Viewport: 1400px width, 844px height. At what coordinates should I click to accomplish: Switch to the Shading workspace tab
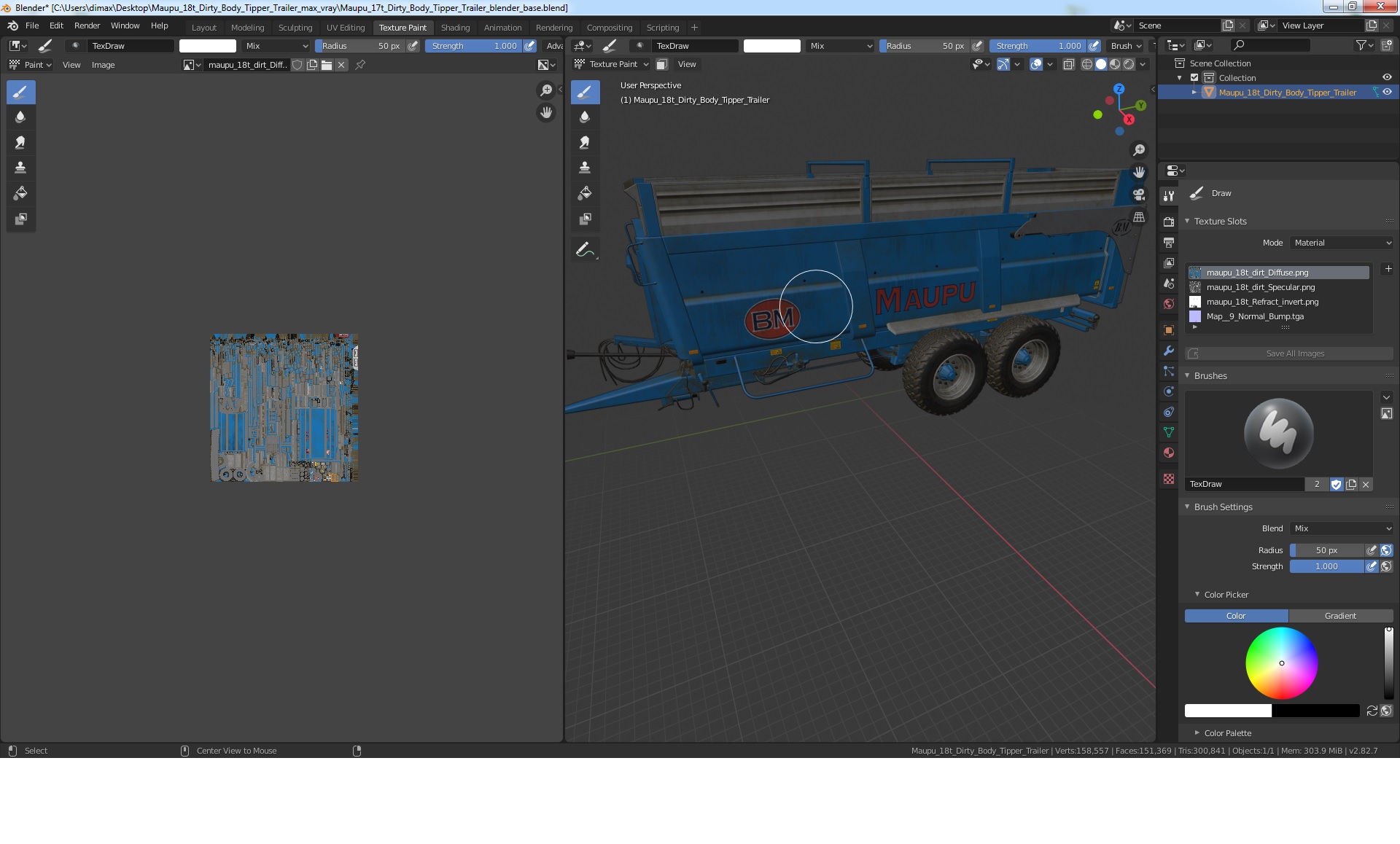click(455, 28)
